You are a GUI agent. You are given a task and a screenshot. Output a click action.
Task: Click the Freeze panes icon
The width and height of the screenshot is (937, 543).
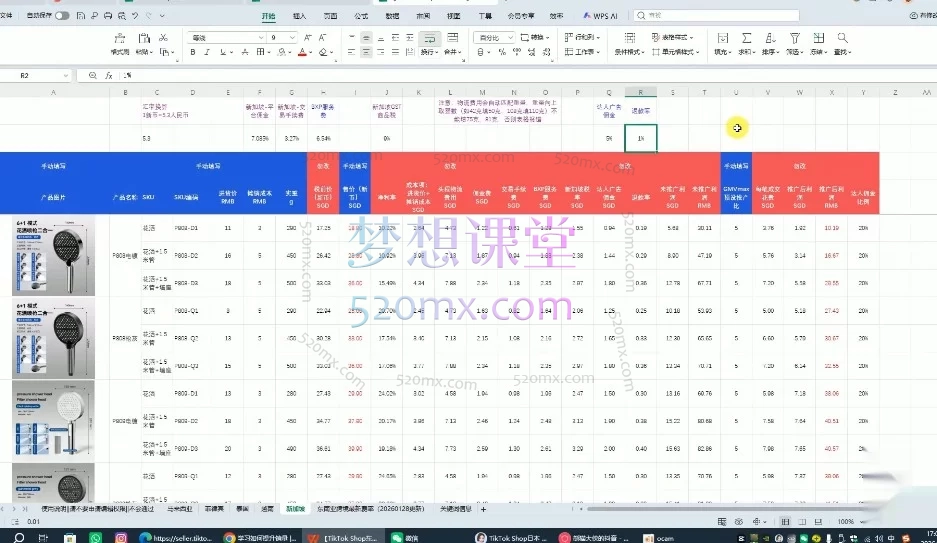click(819, 38)
